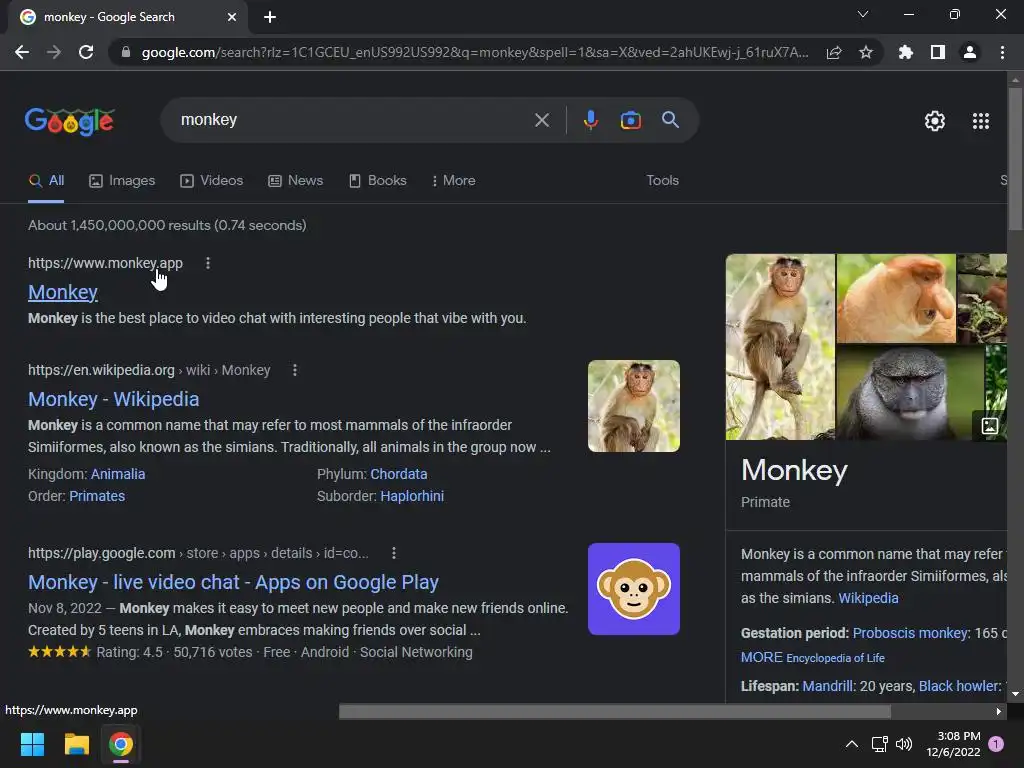Open the taskbar clock and date
The image size is (1024, 768).
tap(953, 744)
